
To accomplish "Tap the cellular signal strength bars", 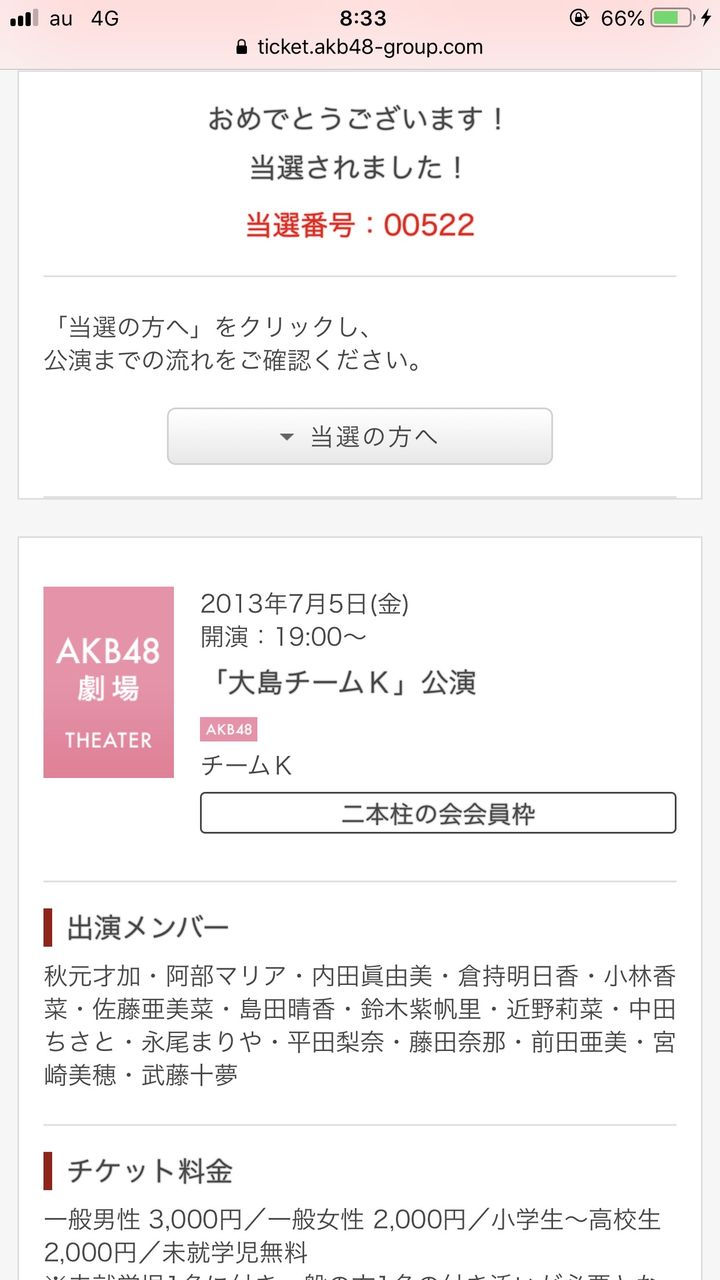I will [x=24, y=18].
